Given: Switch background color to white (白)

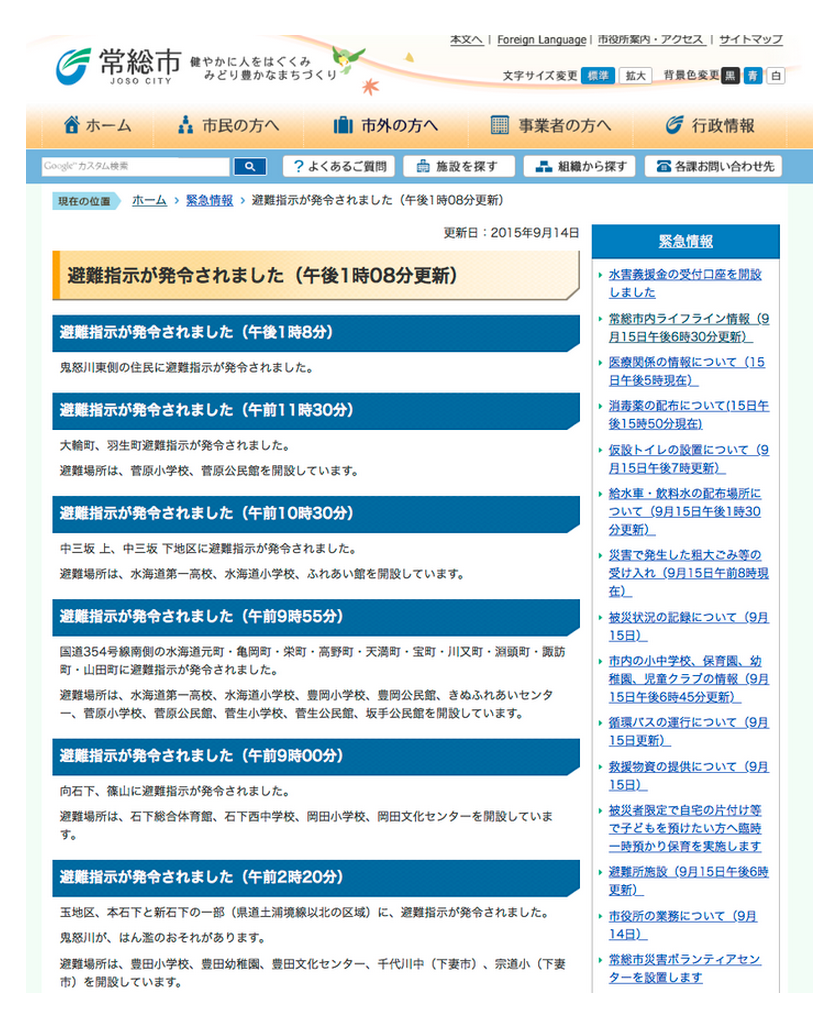Looking at the screenshot, I should coord(776,76).
